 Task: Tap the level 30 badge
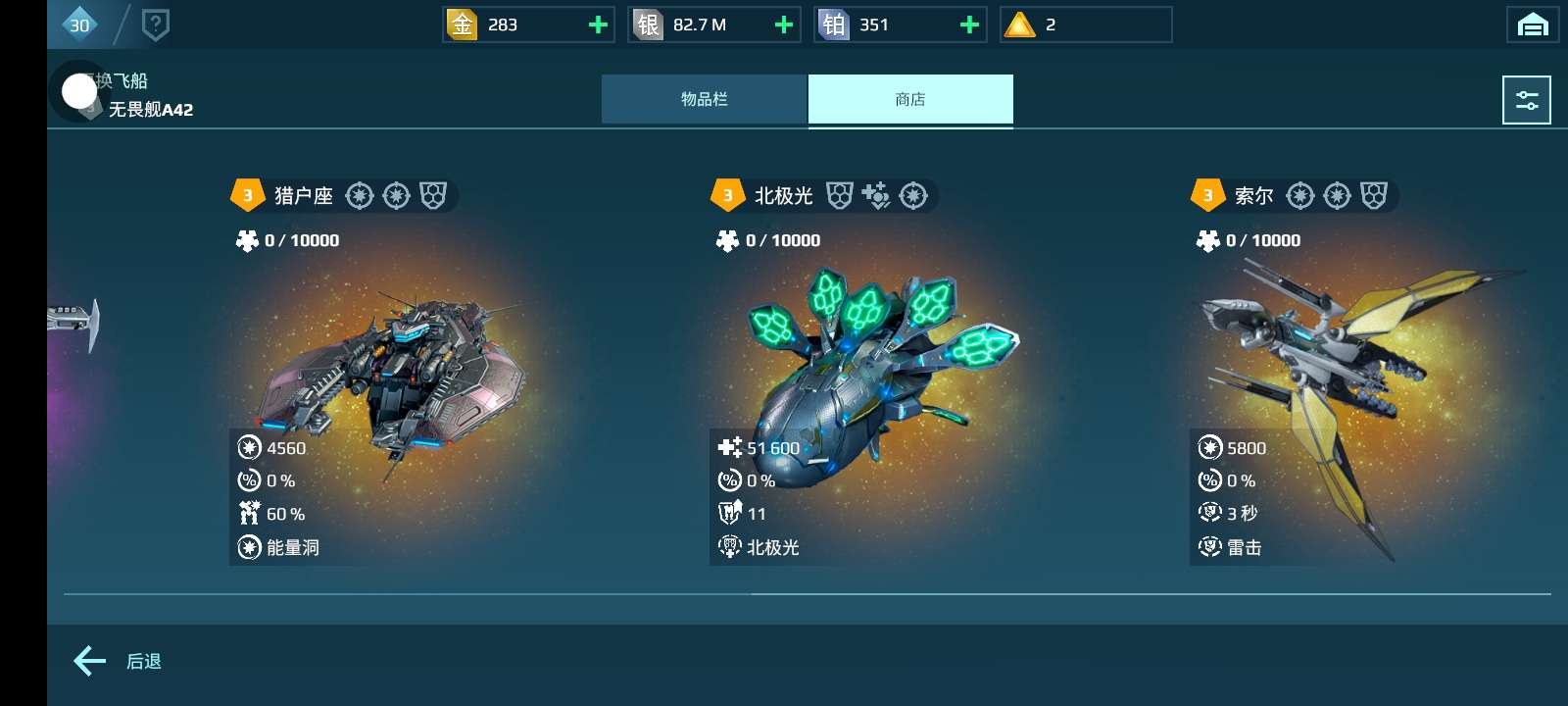(79, 25)
